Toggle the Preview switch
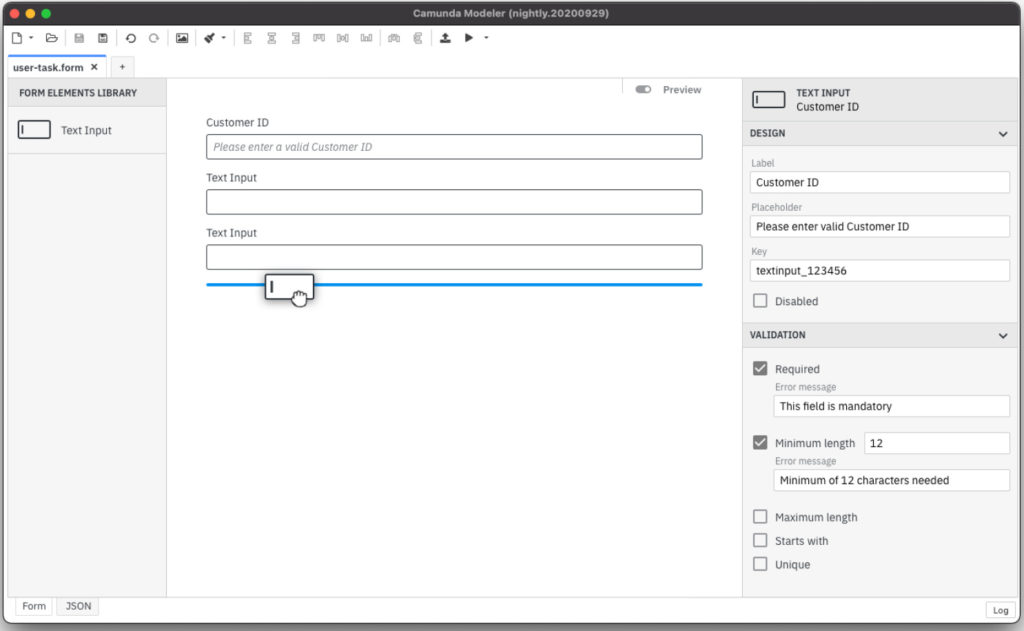 [x=643, y=89]
